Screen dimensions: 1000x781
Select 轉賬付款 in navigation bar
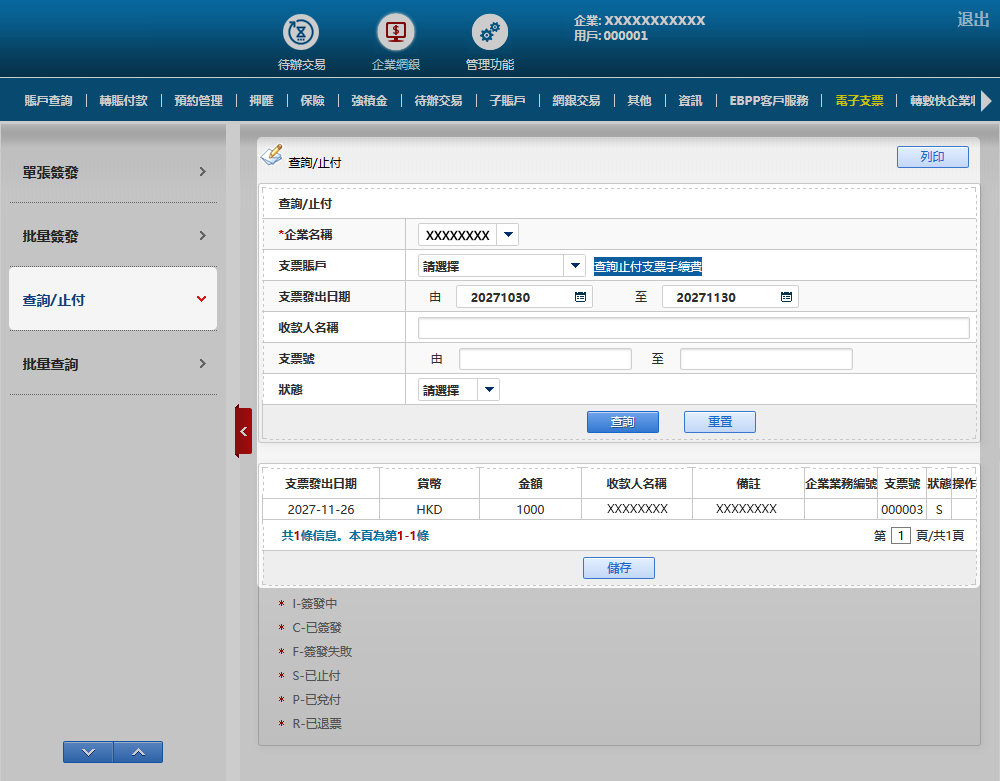coord(123,100)
